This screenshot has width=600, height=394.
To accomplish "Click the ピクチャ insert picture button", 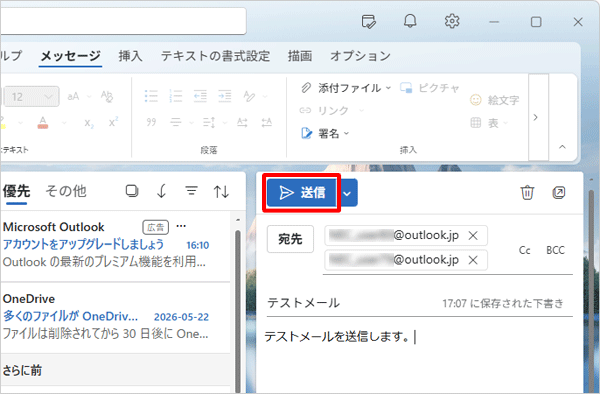I will pos(429,88).
